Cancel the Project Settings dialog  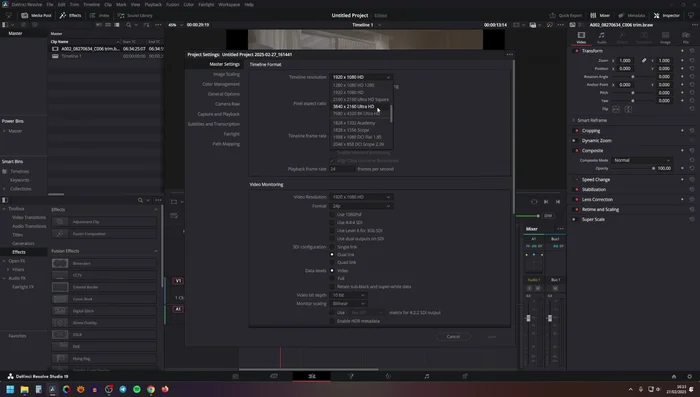[453, 336]
